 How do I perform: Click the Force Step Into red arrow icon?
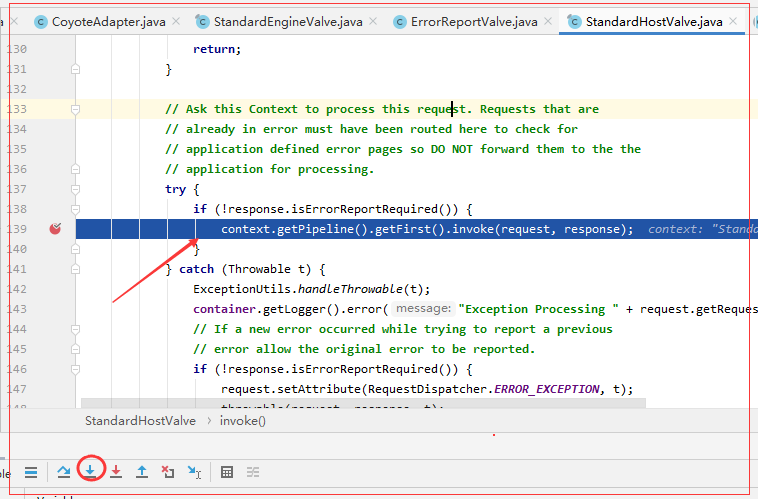[116, 471]
